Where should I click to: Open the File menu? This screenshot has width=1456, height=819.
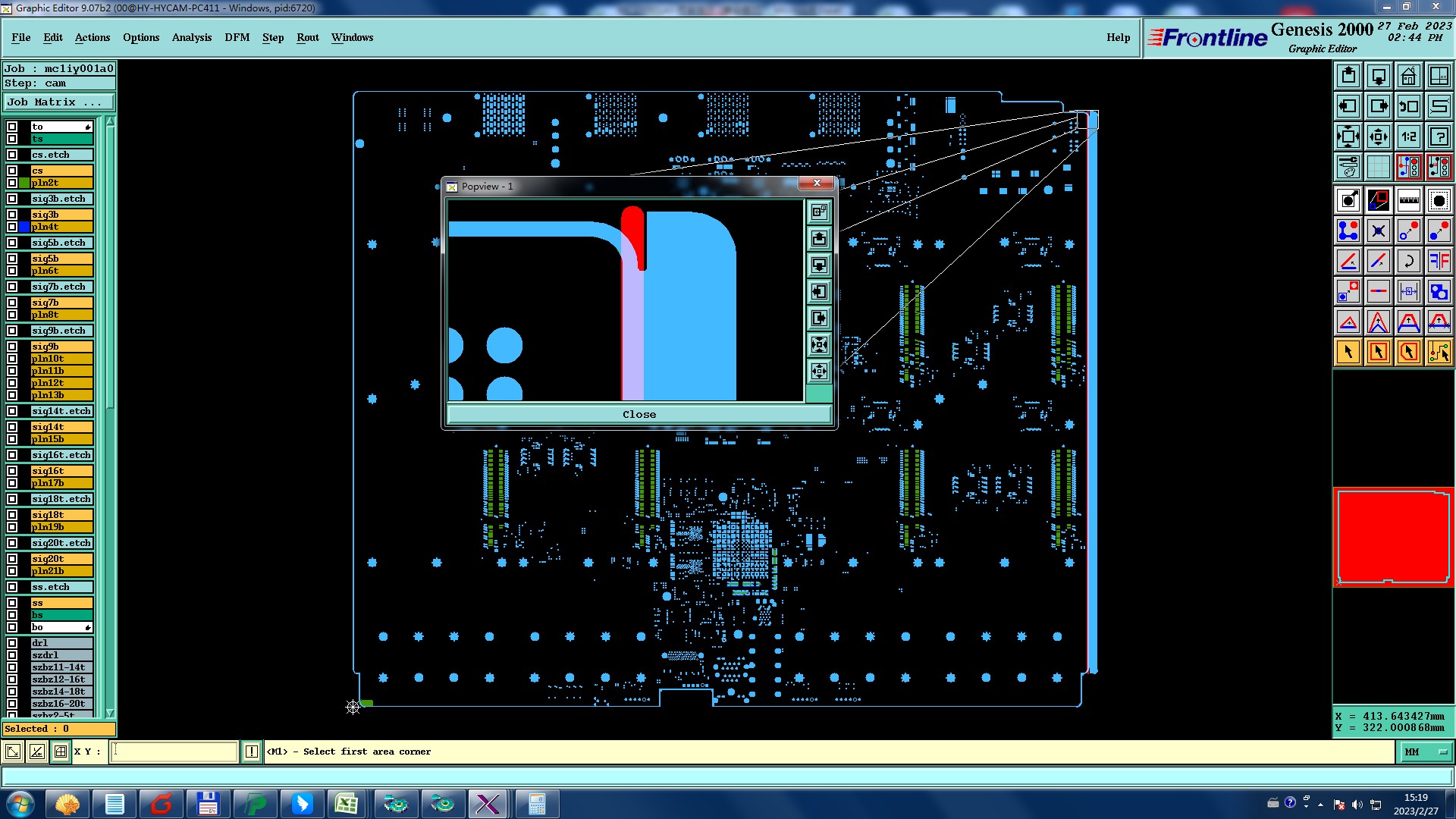pos(21,37)
